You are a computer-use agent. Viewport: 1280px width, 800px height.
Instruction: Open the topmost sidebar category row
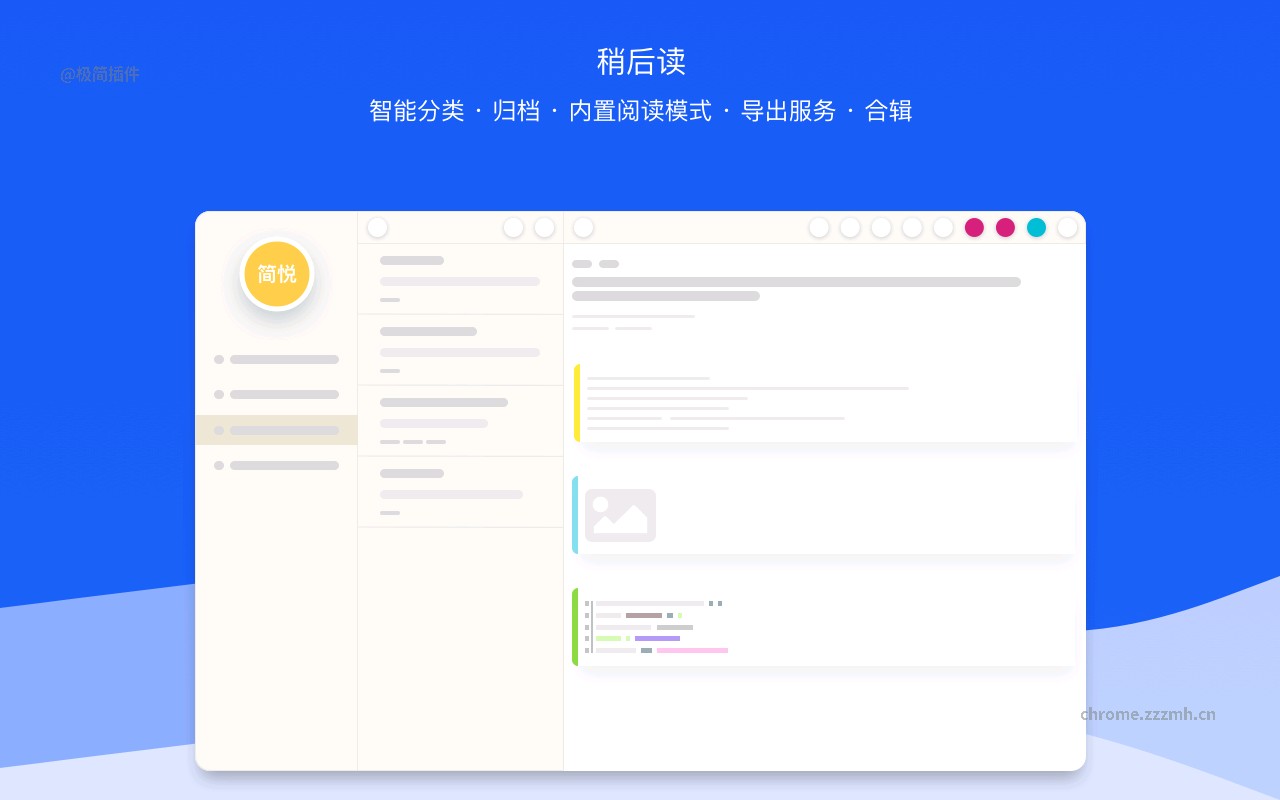point(276,359)
